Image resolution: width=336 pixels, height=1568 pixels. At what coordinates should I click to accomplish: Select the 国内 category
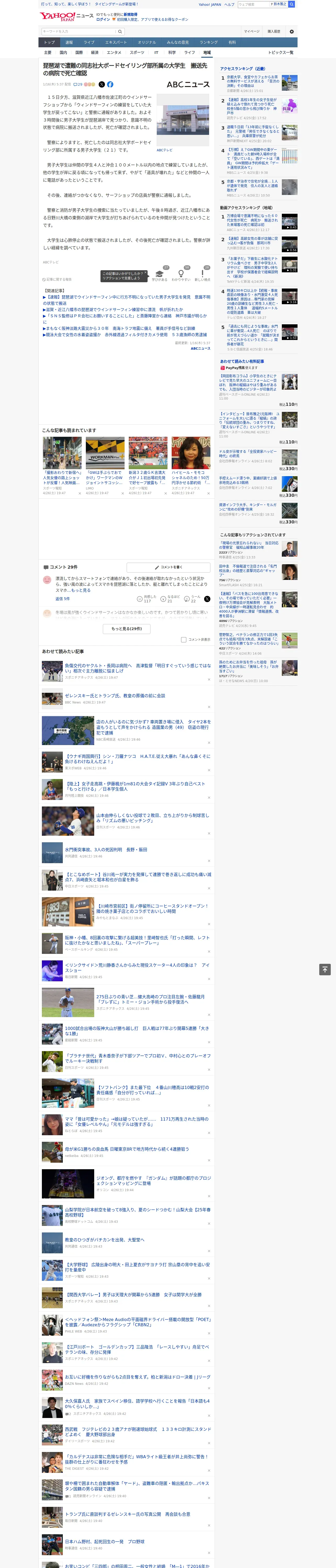pyautogui.click(x=63, y=52)
